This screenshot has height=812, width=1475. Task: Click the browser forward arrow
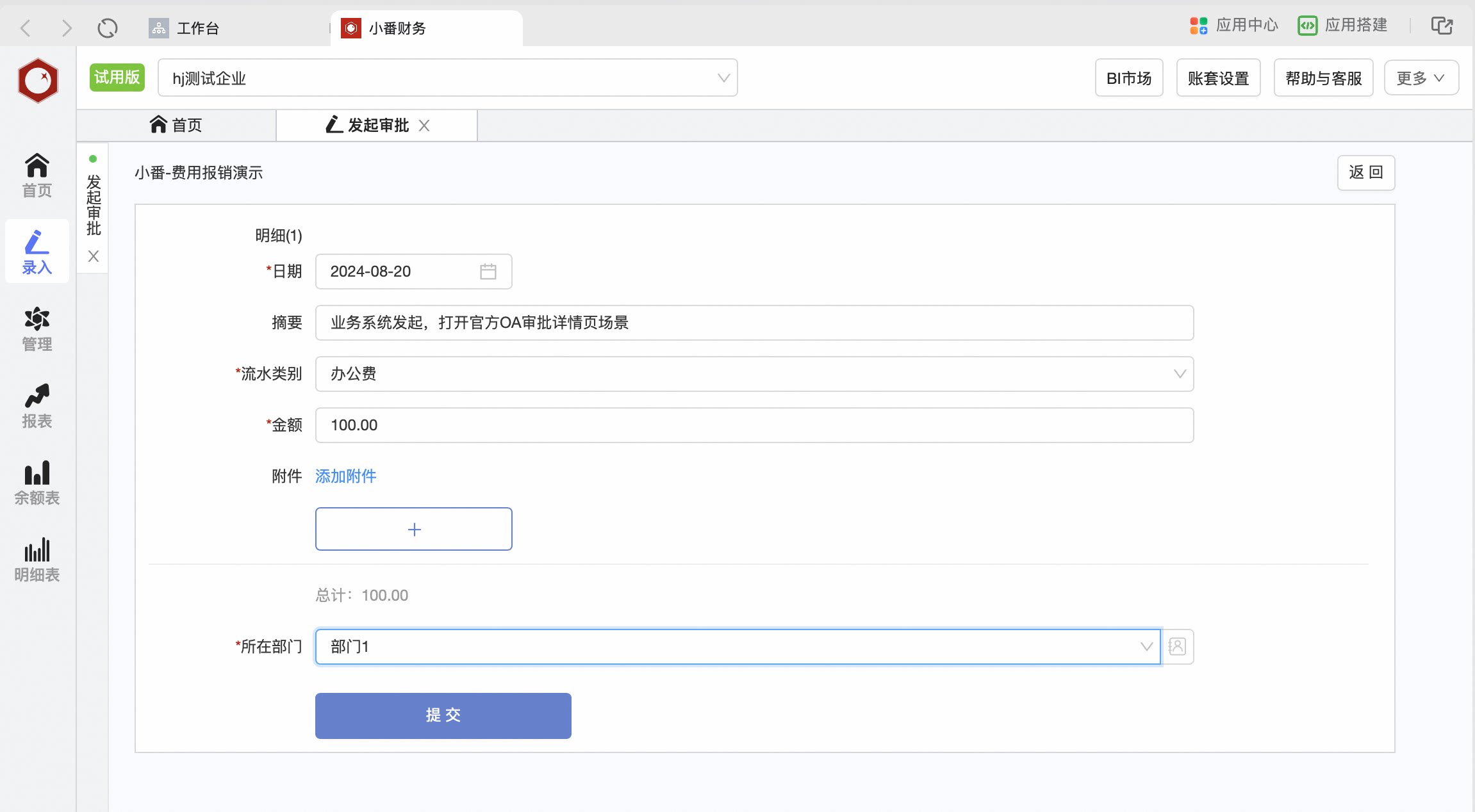[67, 28]
